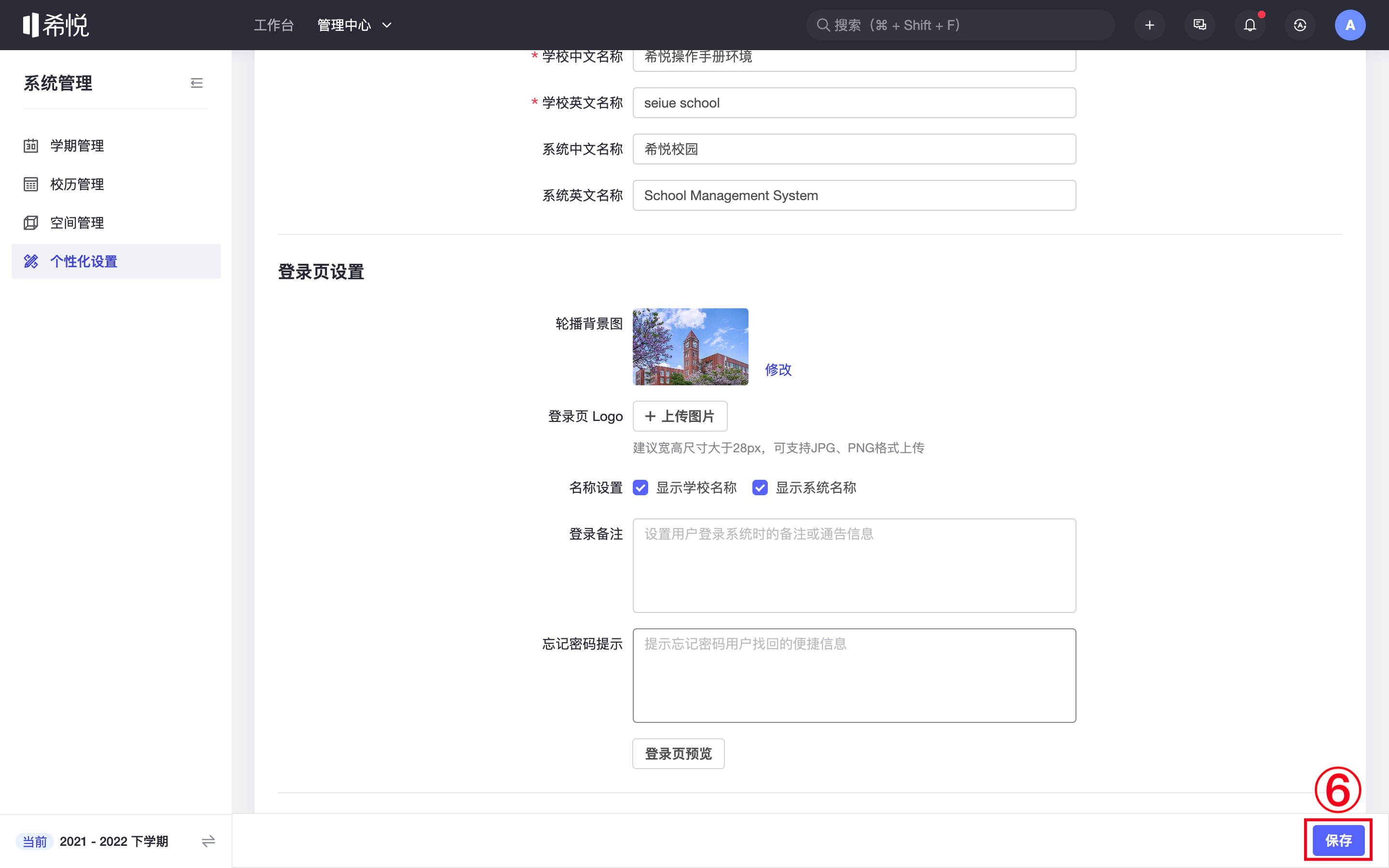Uncheck 显示系统名称 checkbox
This screenshot has width=1389, height=868.
(x=760, y=488)
